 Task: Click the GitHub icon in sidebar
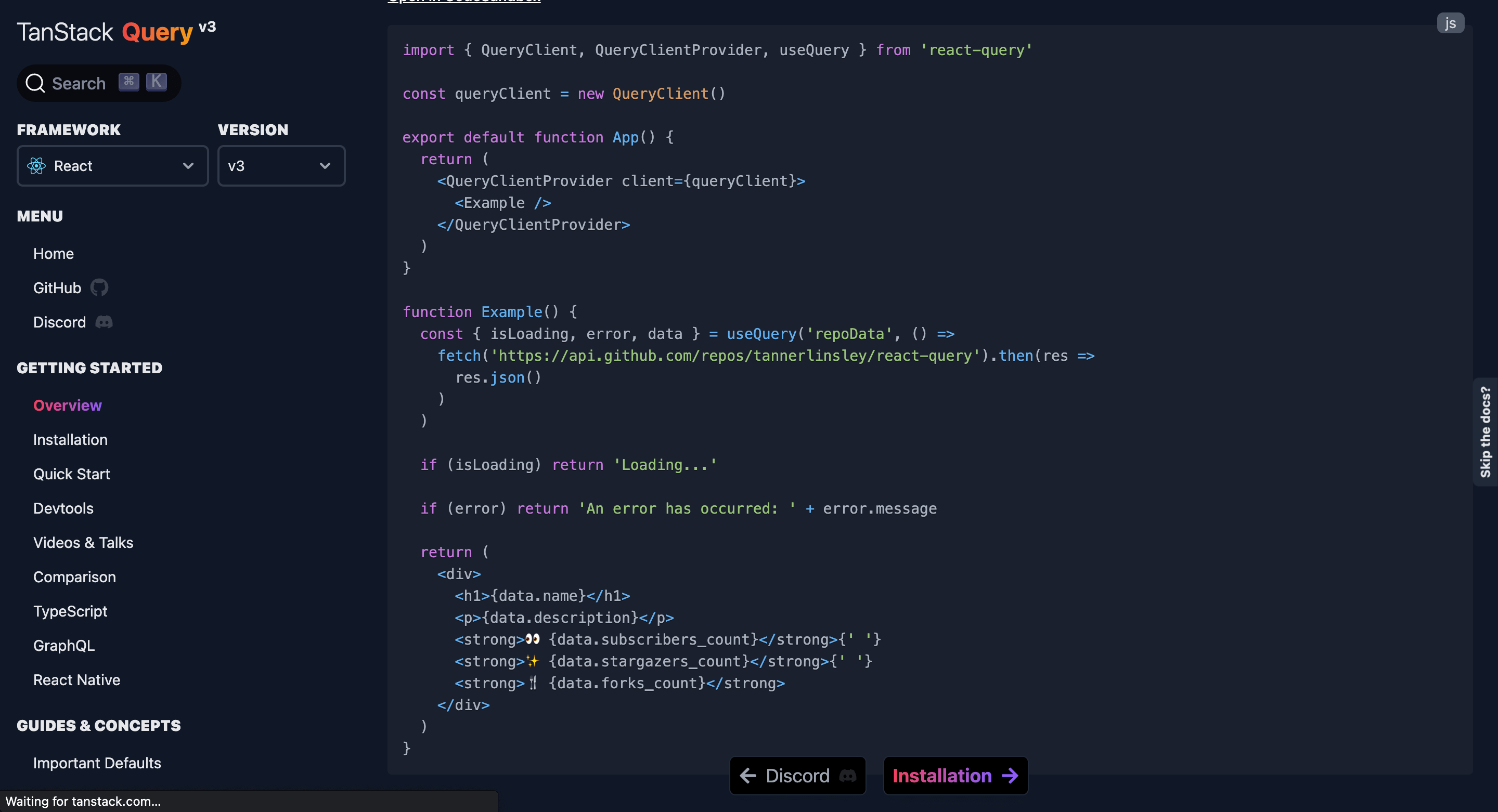point(100,288)
